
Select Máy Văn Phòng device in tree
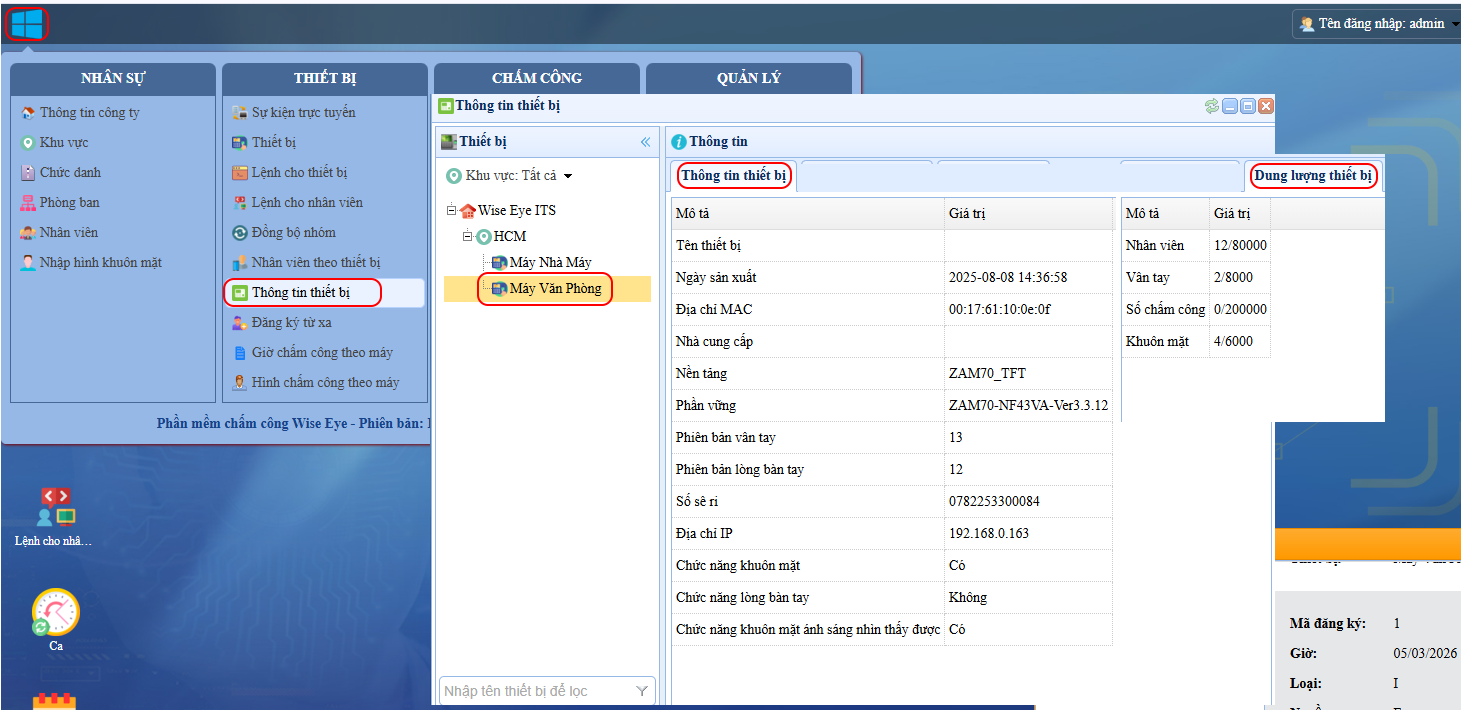(554, 289)
